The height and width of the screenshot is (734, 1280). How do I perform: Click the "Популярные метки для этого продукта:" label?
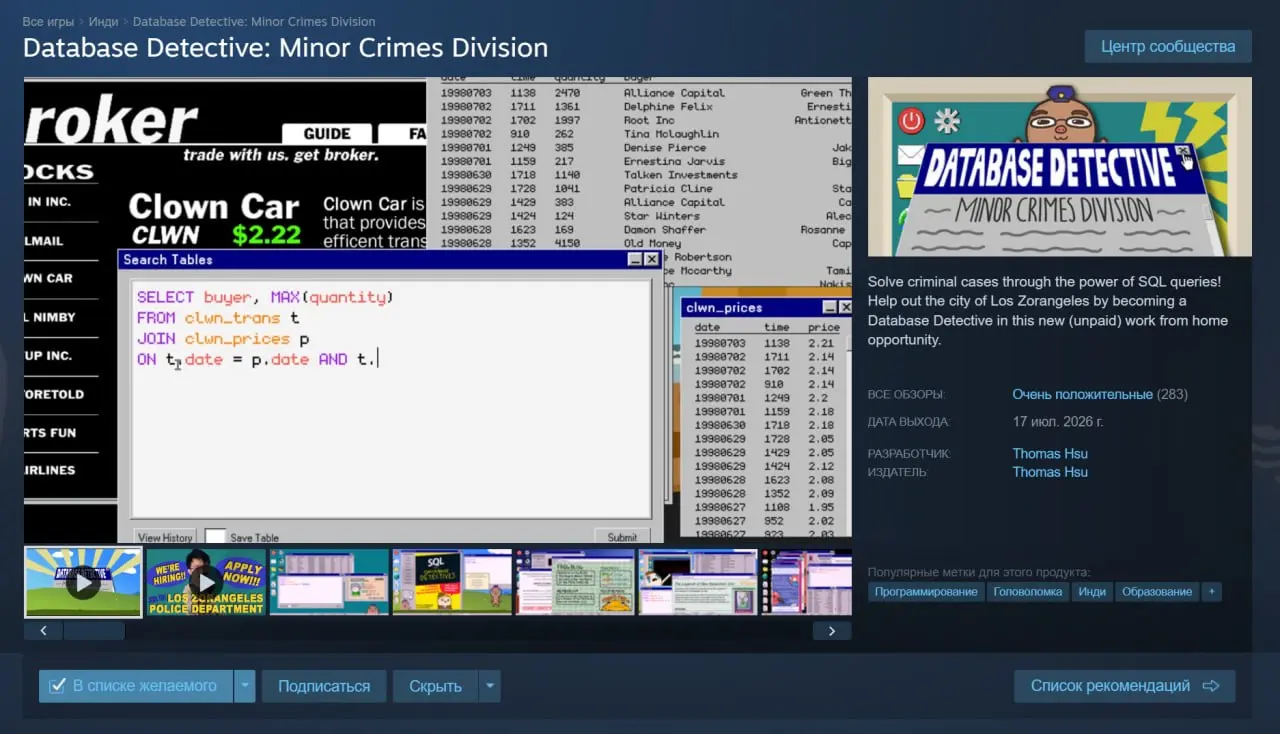click(x=979, y=573)
